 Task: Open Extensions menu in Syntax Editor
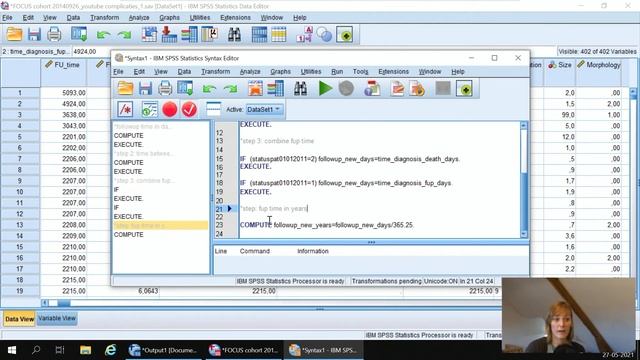[x=393, y=71]
